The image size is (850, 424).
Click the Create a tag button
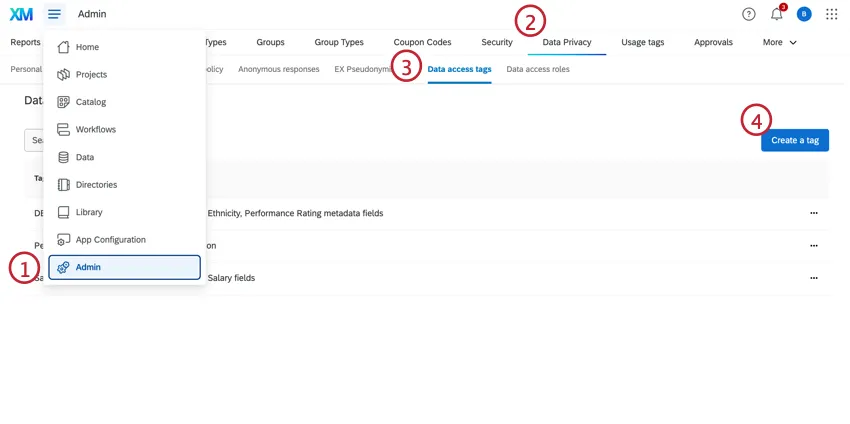point(794,141)
